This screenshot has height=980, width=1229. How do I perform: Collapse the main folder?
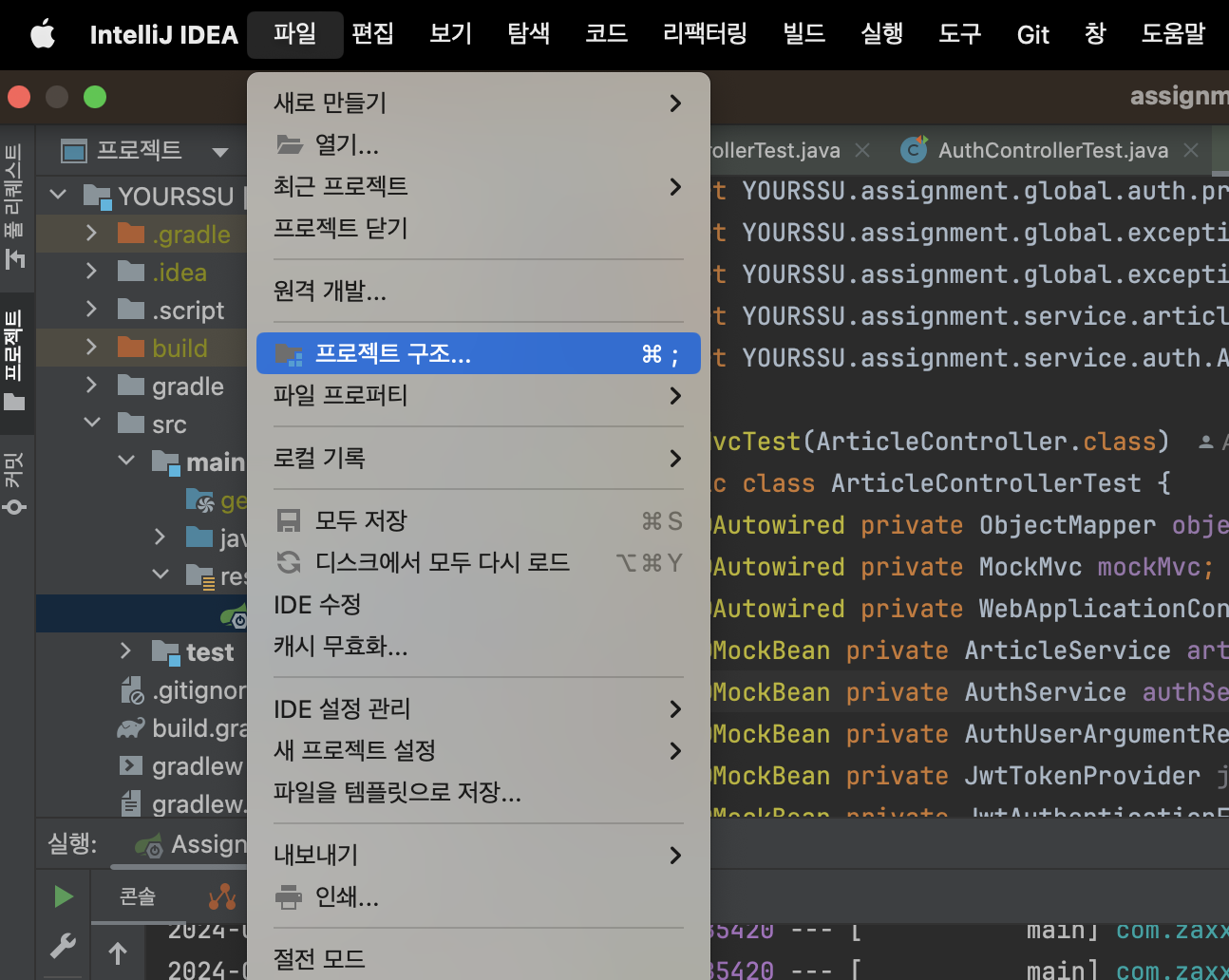126,462
